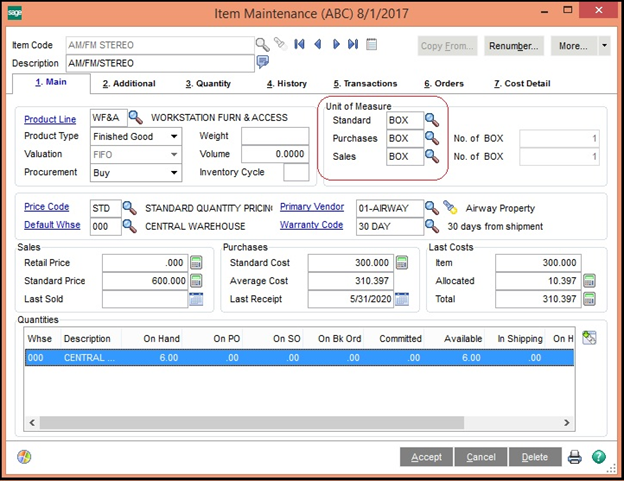Click into the Retail Price field
The image size is (624, 481).
point(144,263)
